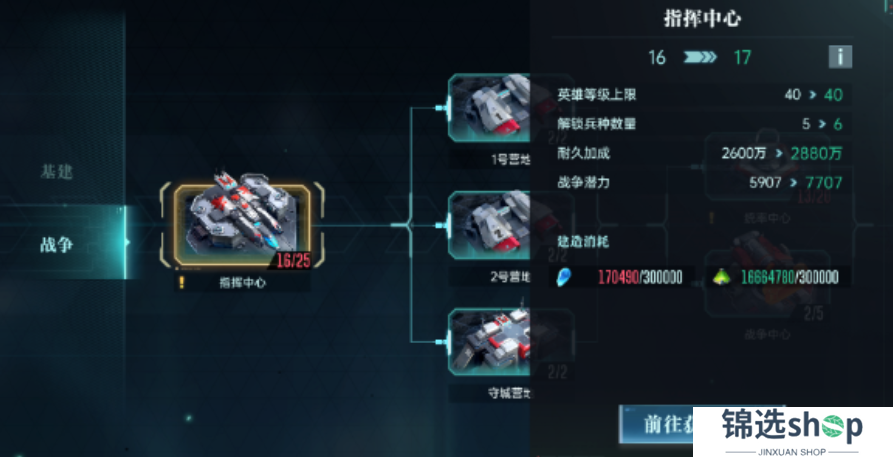Viewport: 893px width, 457px height.
Task: Select the 2号营地 building icon
Action: pos(489,225)
